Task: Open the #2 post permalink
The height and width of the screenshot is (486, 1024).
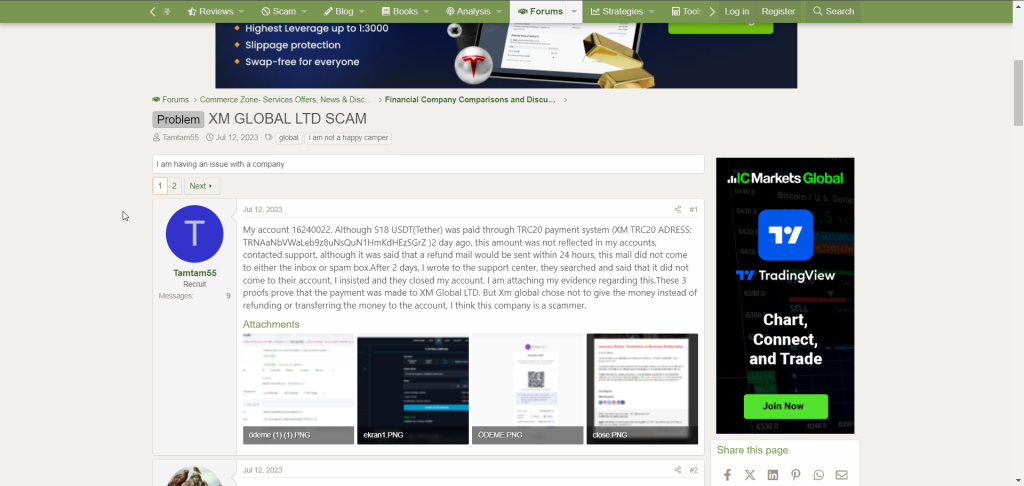Action: 694,470
